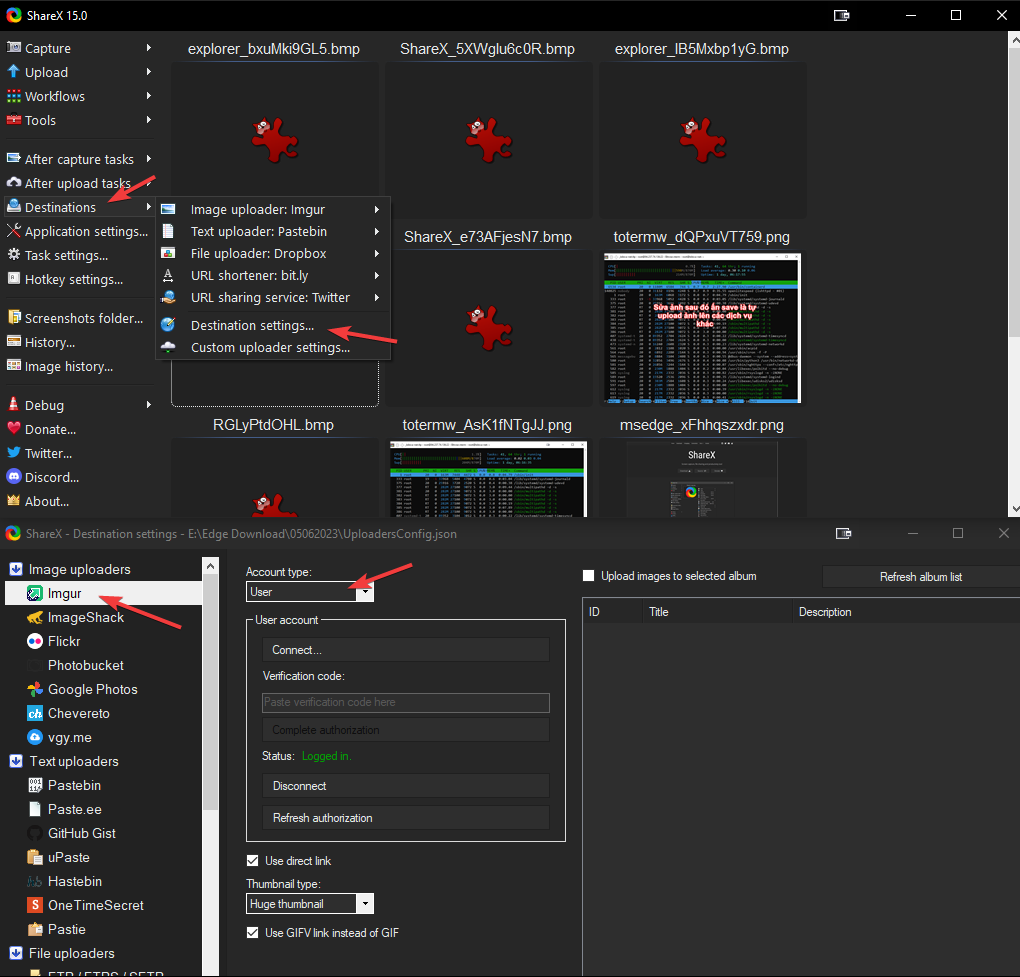Select Hastebin in text uploaders
The image size is (1020, 977).
click(x=75, y=881)
